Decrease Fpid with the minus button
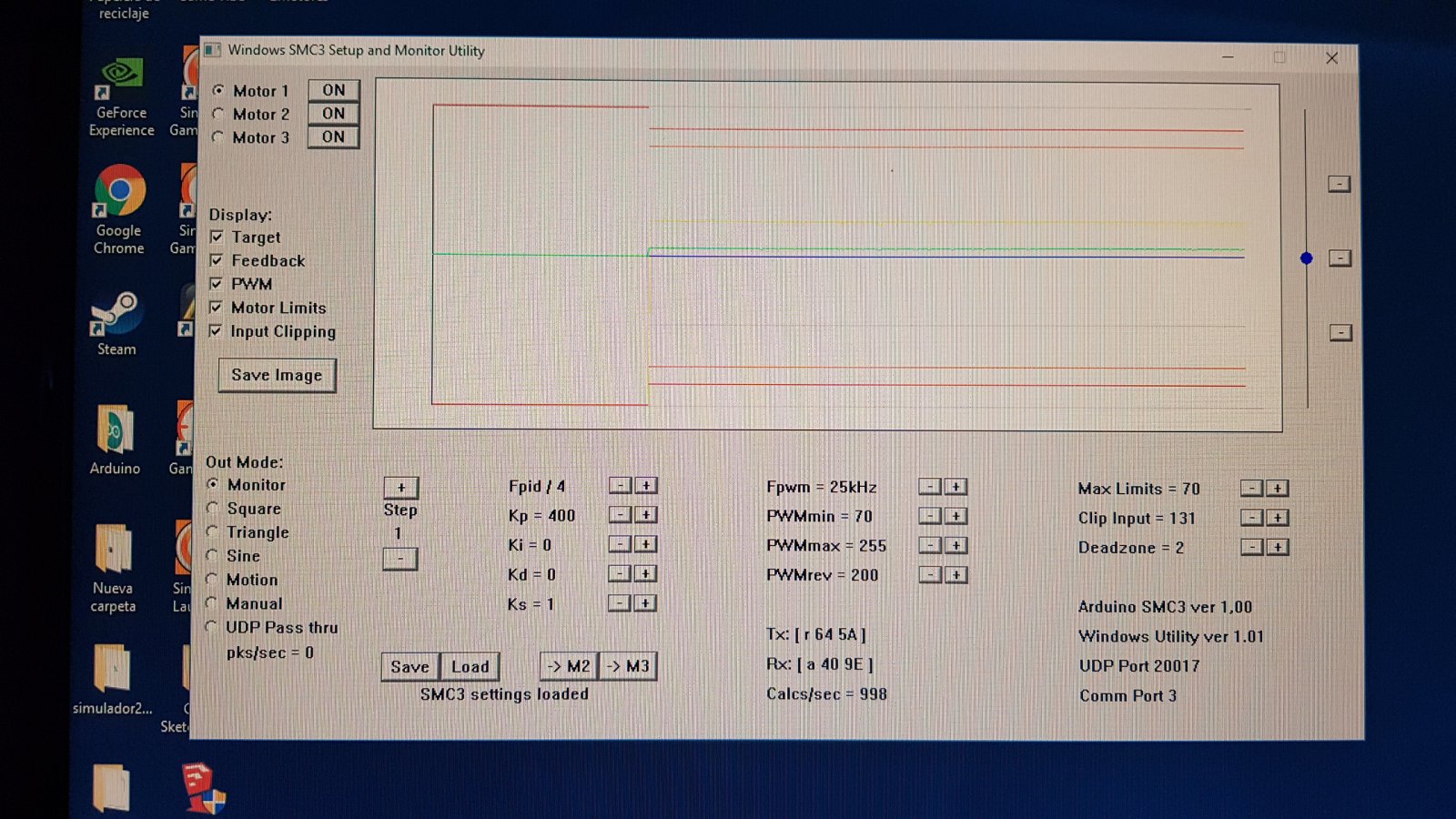This screenshot has width=1456, height=819. (x=620, y=486)
